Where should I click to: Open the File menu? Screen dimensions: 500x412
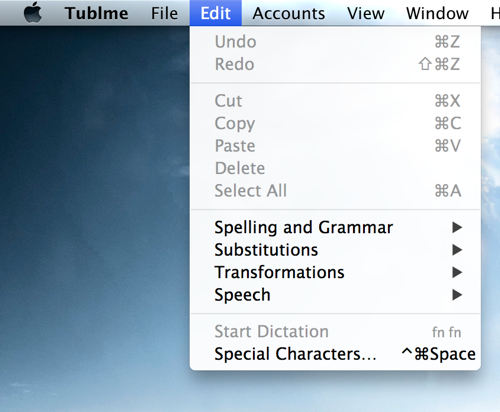[164, 13]
